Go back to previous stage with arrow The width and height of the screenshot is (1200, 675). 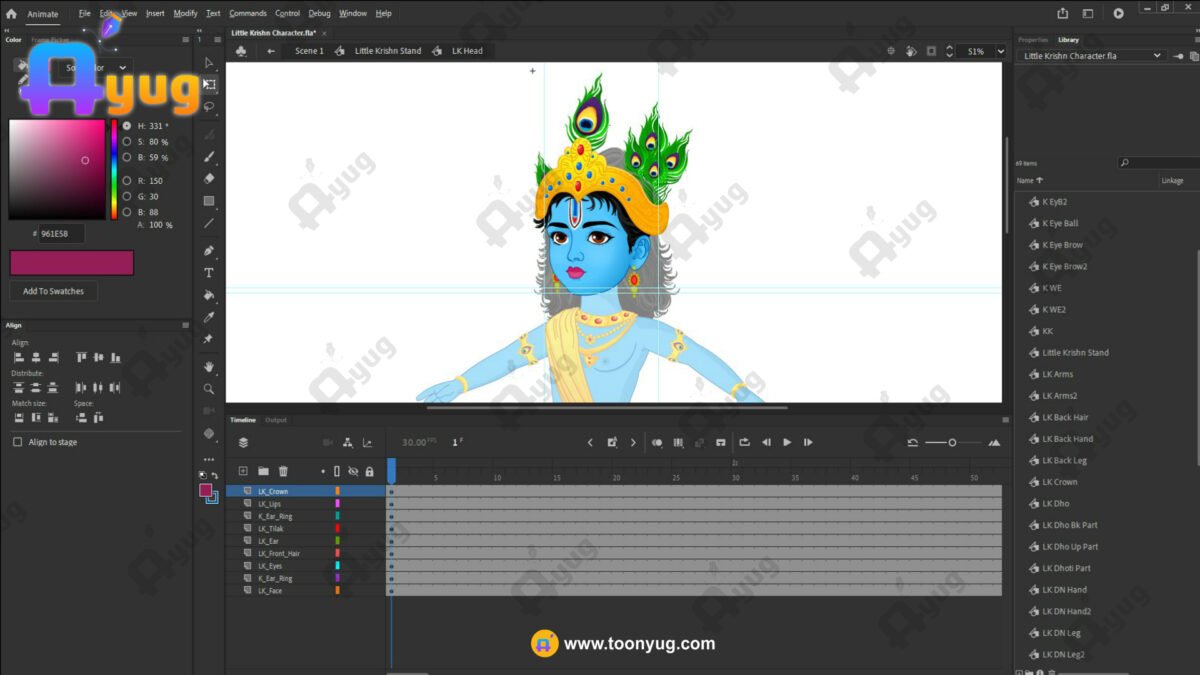[x=271, y=51]
